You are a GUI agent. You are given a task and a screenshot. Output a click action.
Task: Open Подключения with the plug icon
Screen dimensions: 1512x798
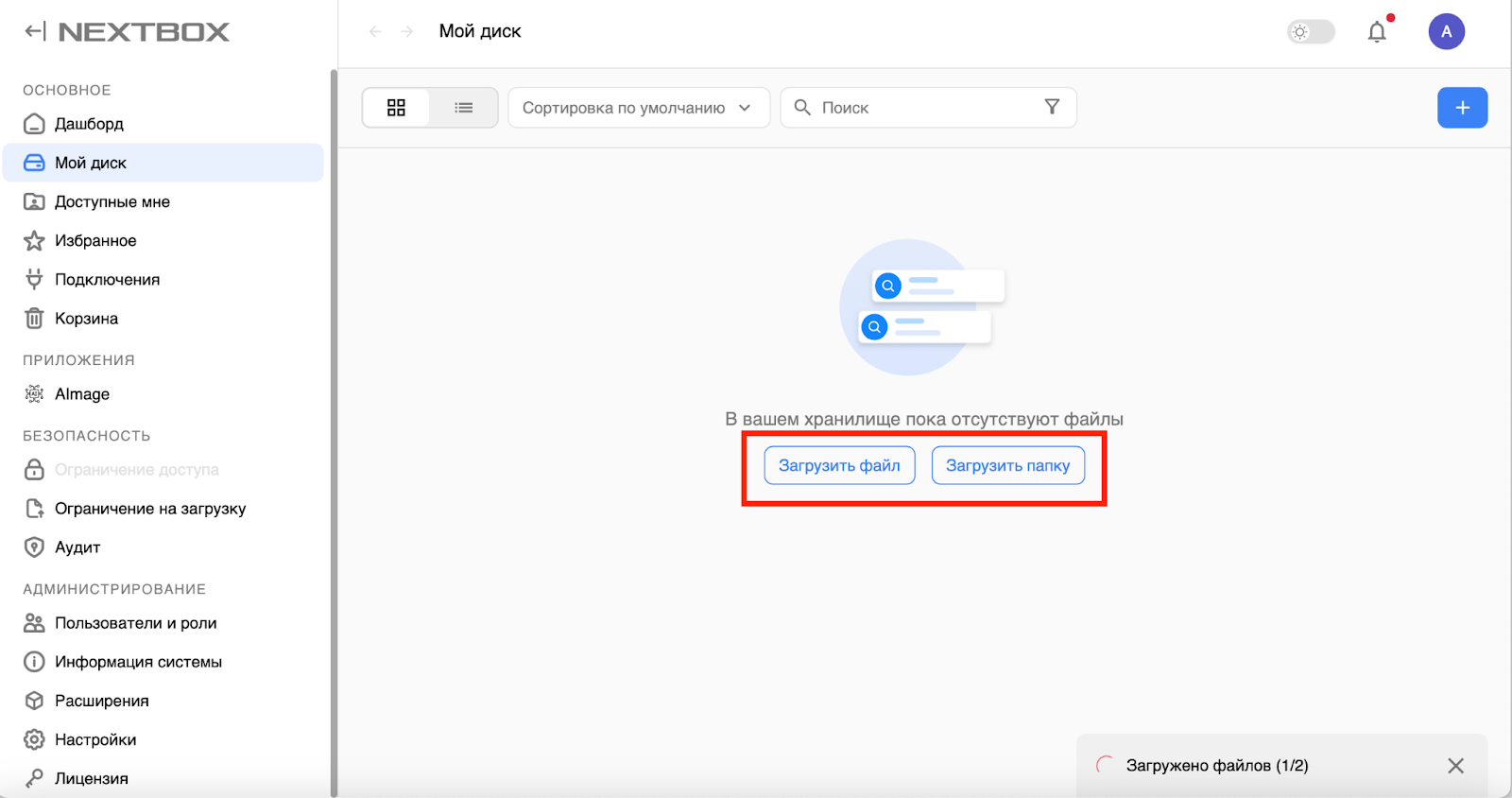pos(107,280)
